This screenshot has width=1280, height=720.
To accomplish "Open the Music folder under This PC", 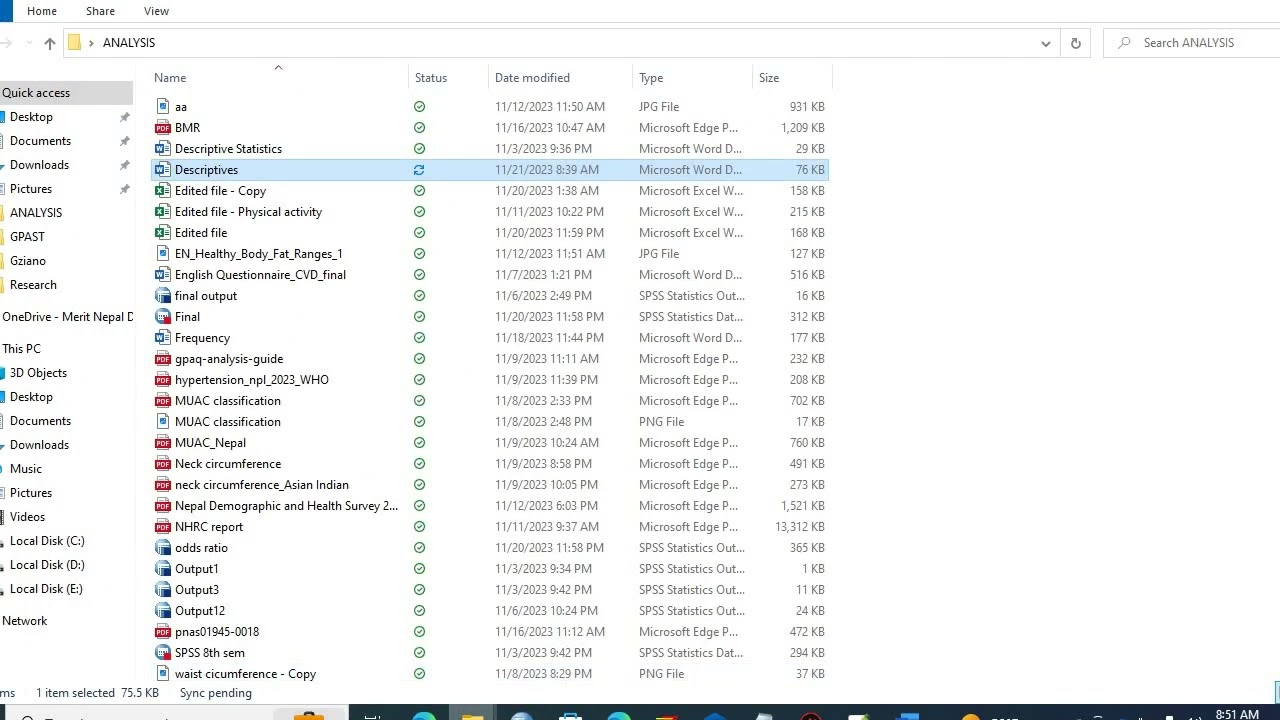I will pyautogui.click(x=26, y=469).
